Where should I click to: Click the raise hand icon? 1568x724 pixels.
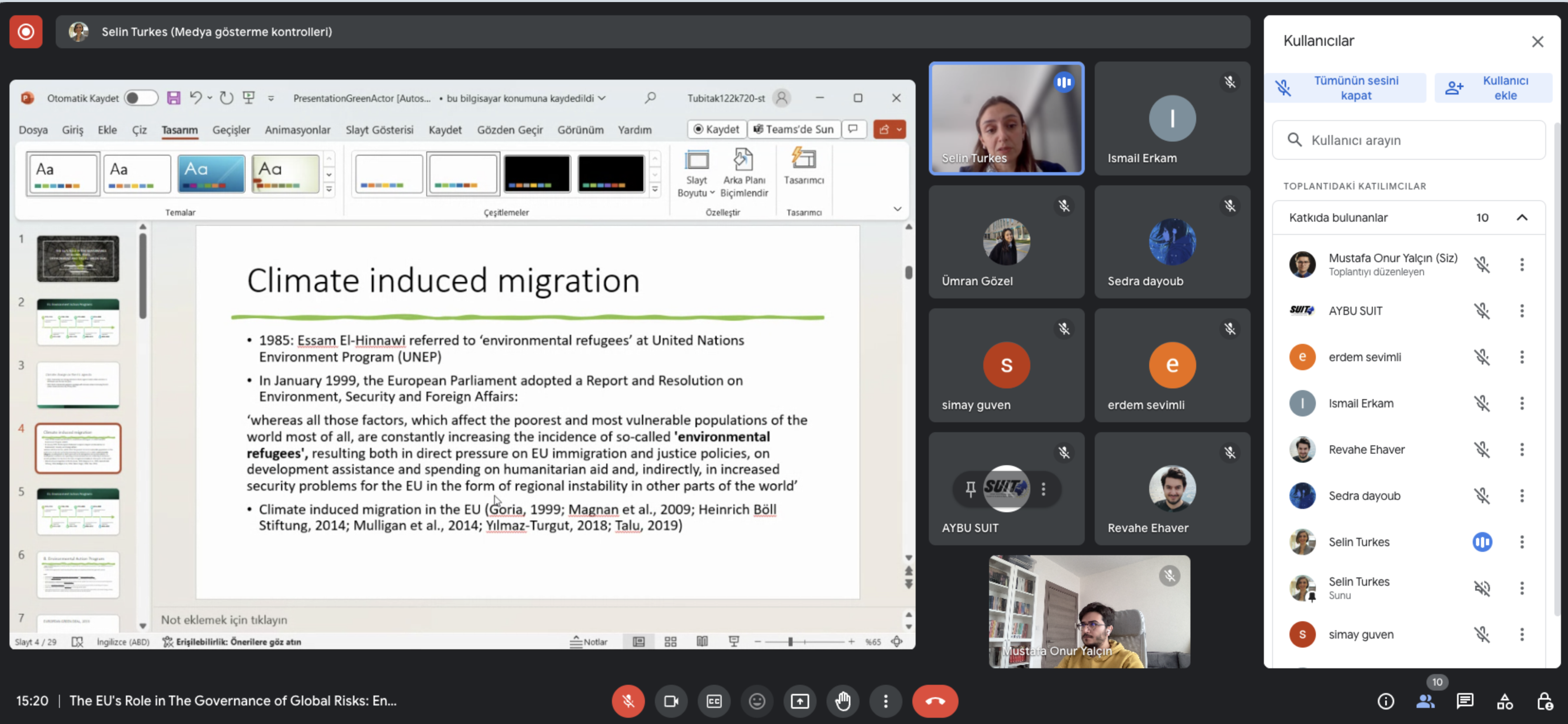(843, 701)
